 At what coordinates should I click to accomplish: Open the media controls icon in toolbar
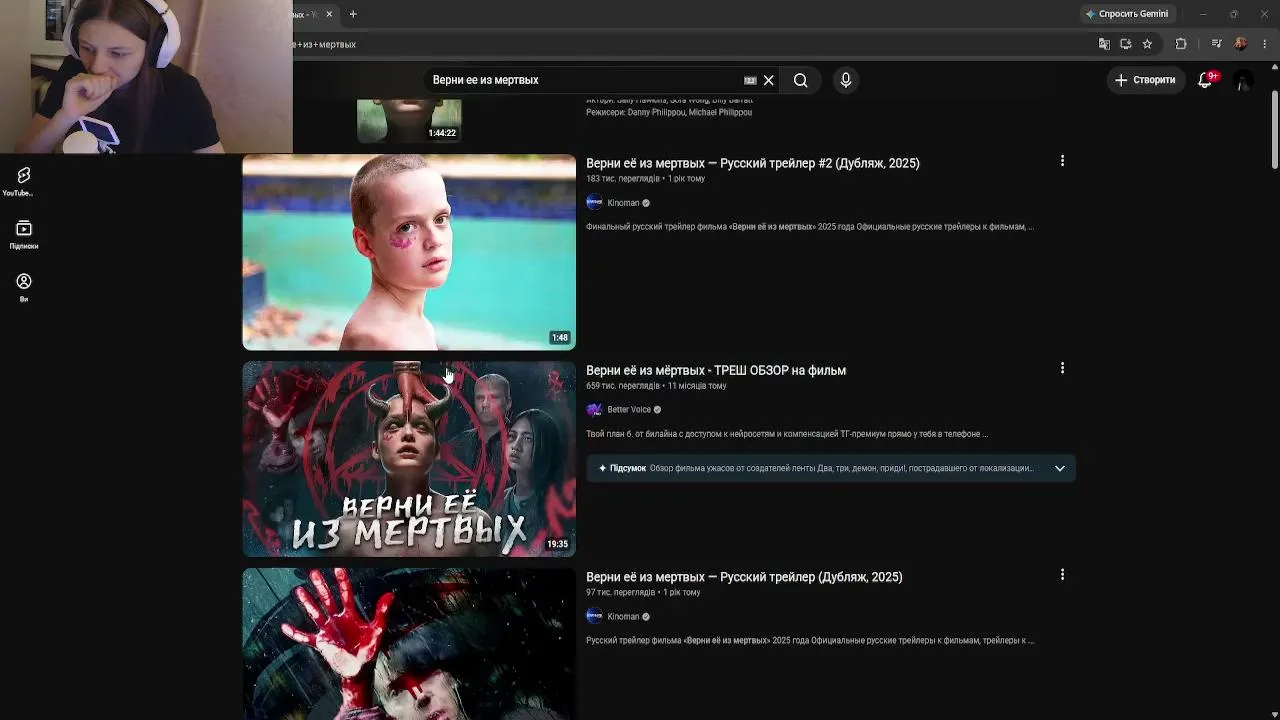(x=1216, y=44)
